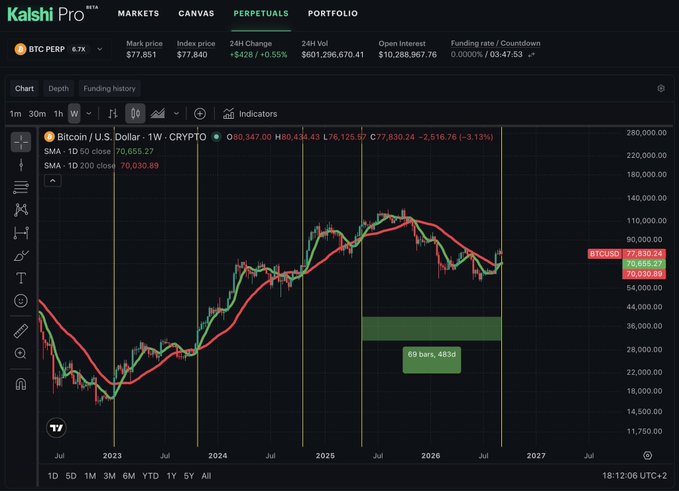Viewport: 679px width, 491px height.
Task: Switch to the Chart tab
Action: tap(24, 88)
